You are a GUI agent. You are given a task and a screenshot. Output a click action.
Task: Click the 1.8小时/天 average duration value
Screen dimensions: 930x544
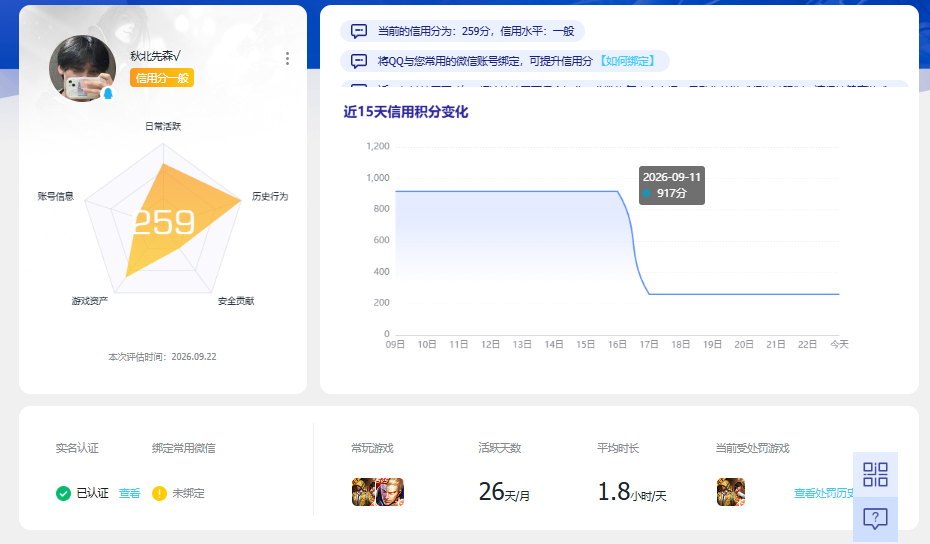632,492
